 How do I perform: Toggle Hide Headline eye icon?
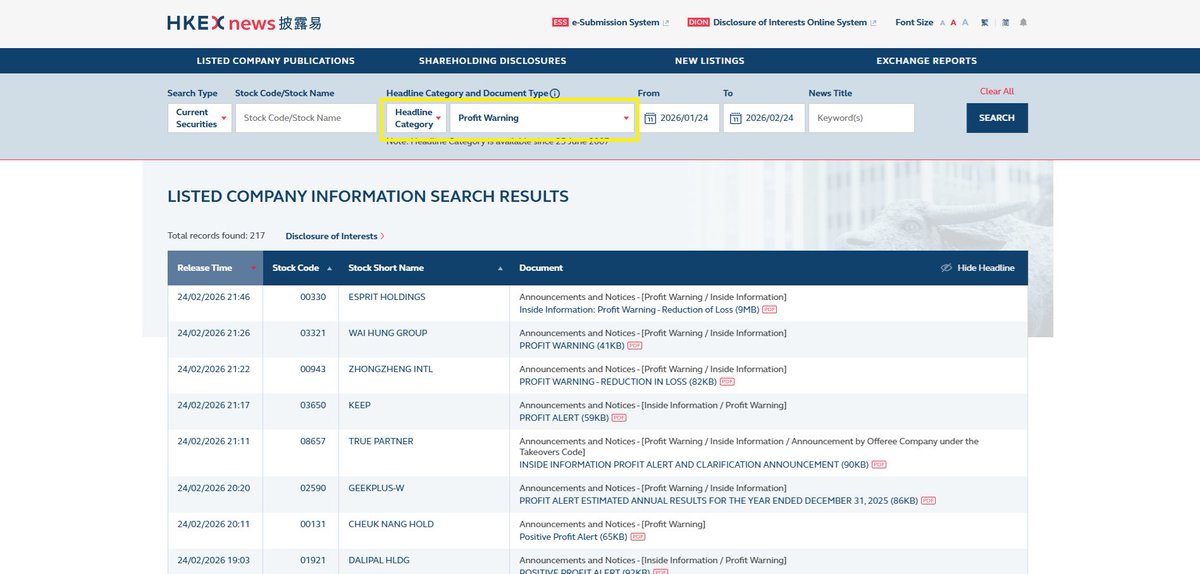coord(946,268)
